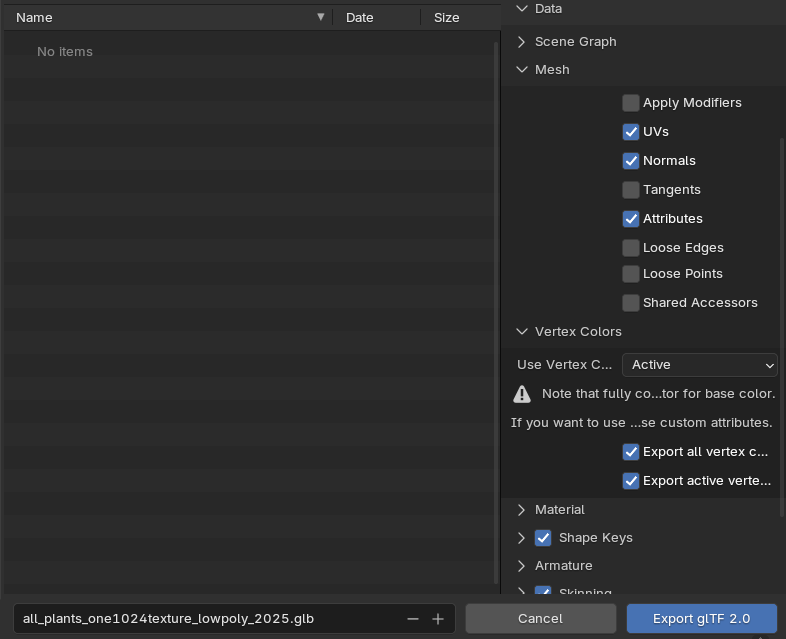Click 'If you want to use' hint text
Screen dimensions: 786x639
coord(641,423)
